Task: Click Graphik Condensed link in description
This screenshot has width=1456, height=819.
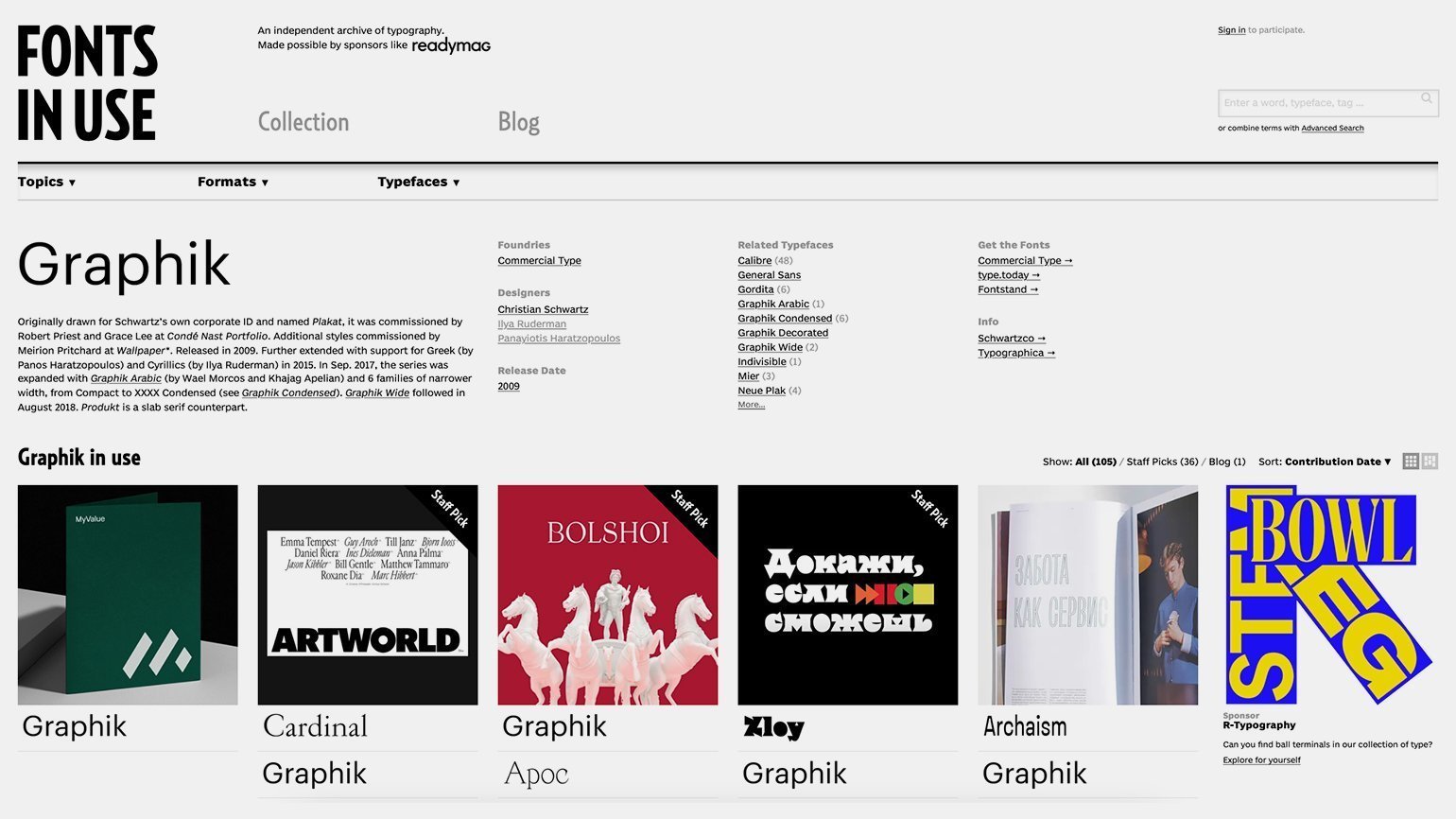Action: pos(288,392)
